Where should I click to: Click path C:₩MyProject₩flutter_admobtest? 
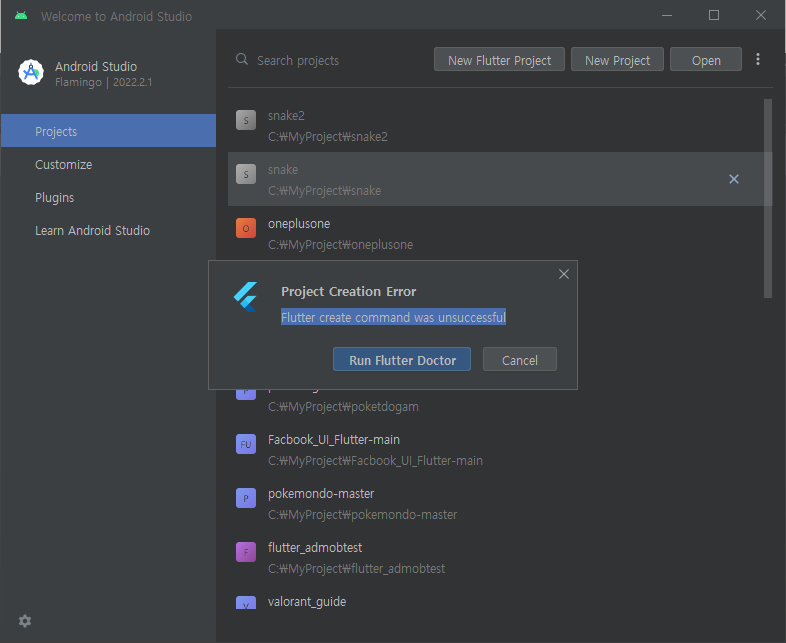[x=356, y=569]
